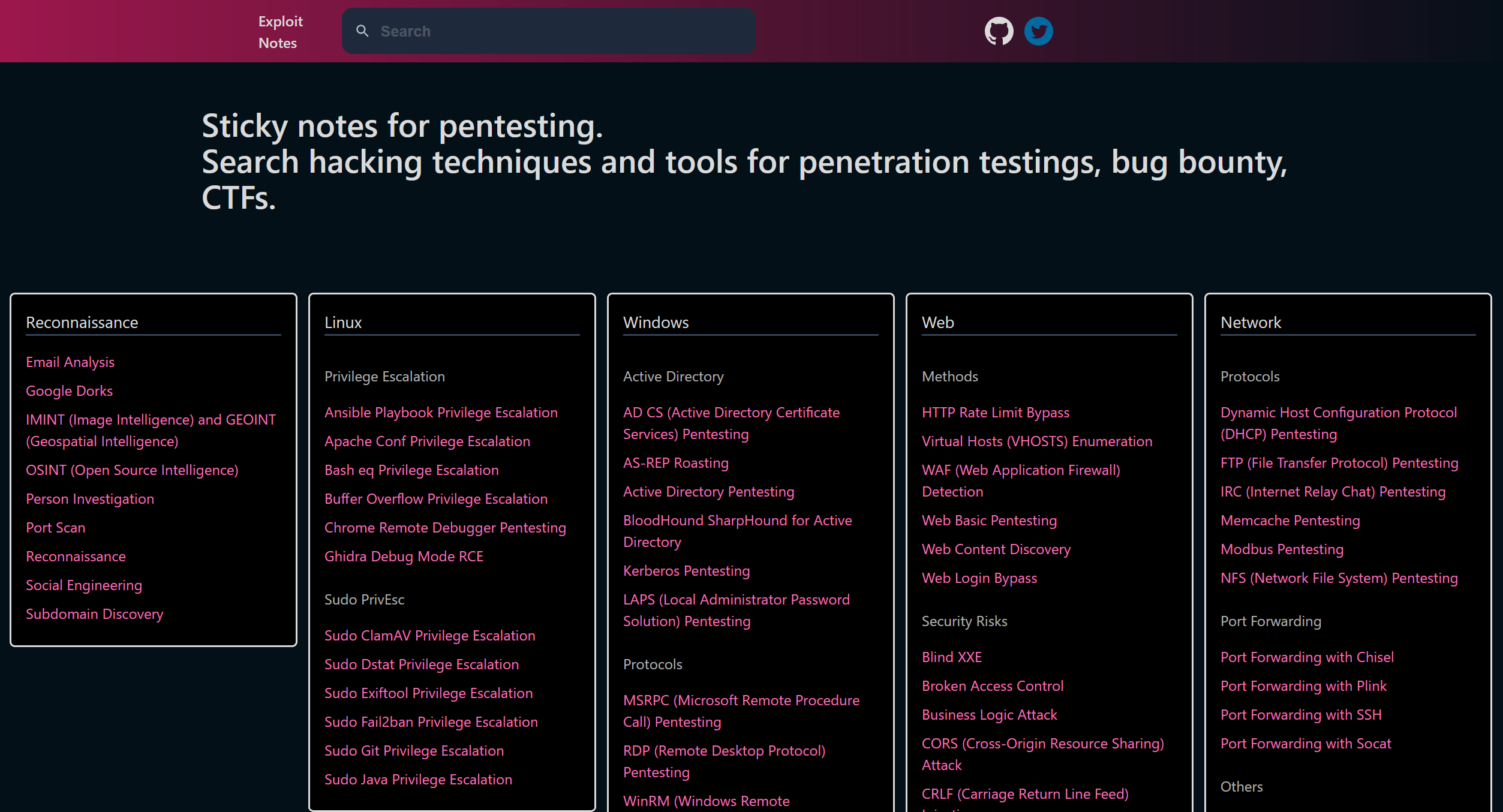Open Ghidra Debug Mode RCE
Viewport: 1503px width, 812px height.
pos(404,557)
